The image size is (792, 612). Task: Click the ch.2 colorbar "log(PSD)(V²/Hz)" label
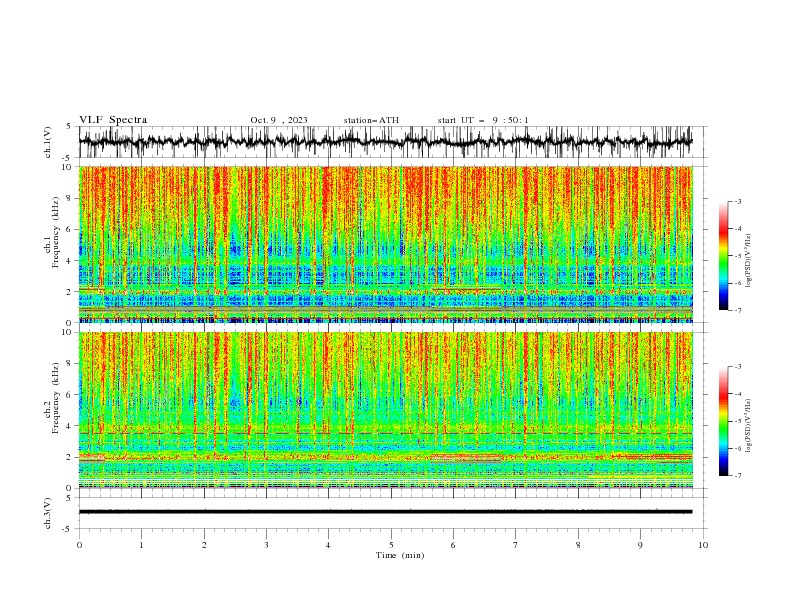pyautogui.click(x=749, y=426)
